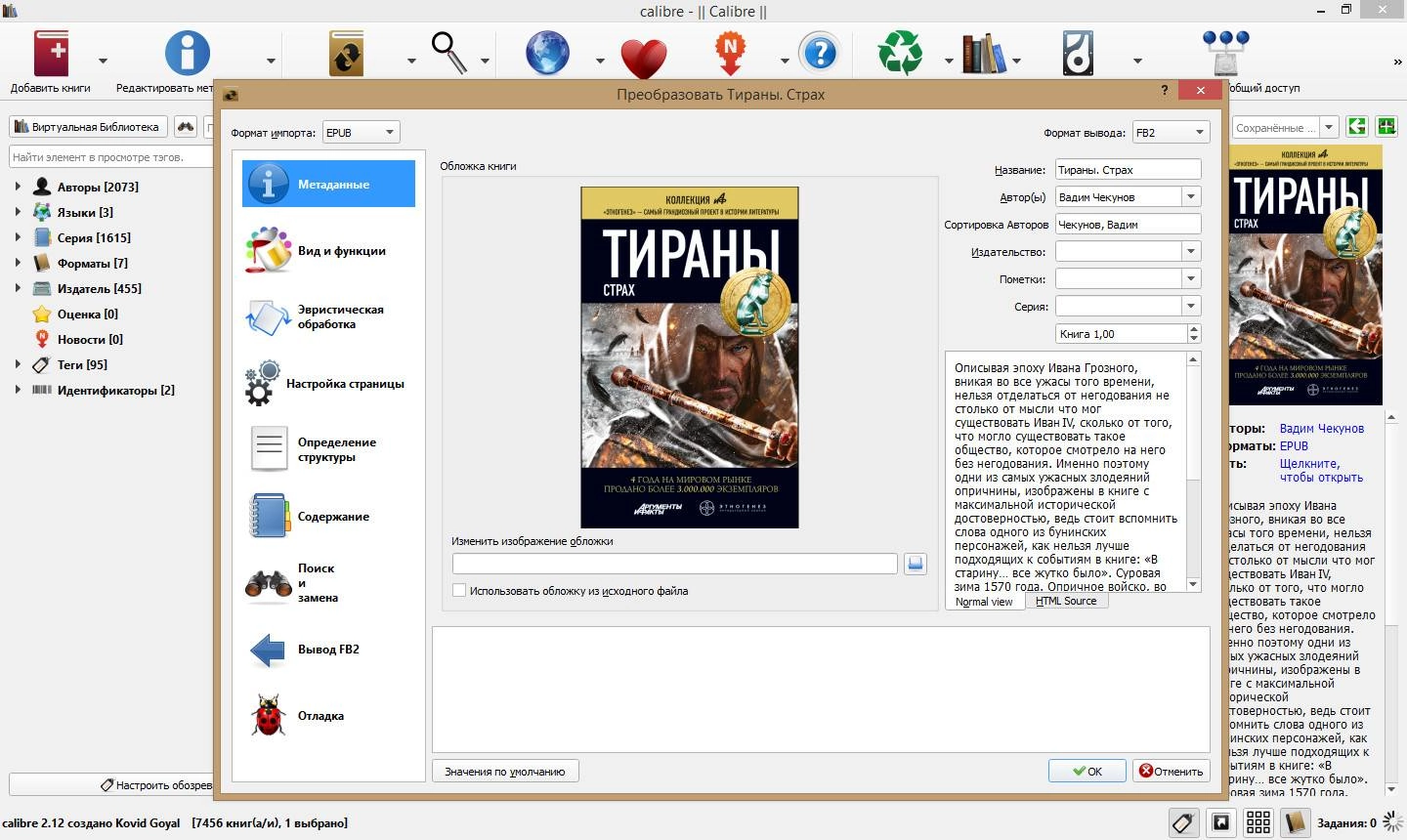Toggle use cover from source file checkbox
This screenshot has width=1407, height=840.
point(459,591)
